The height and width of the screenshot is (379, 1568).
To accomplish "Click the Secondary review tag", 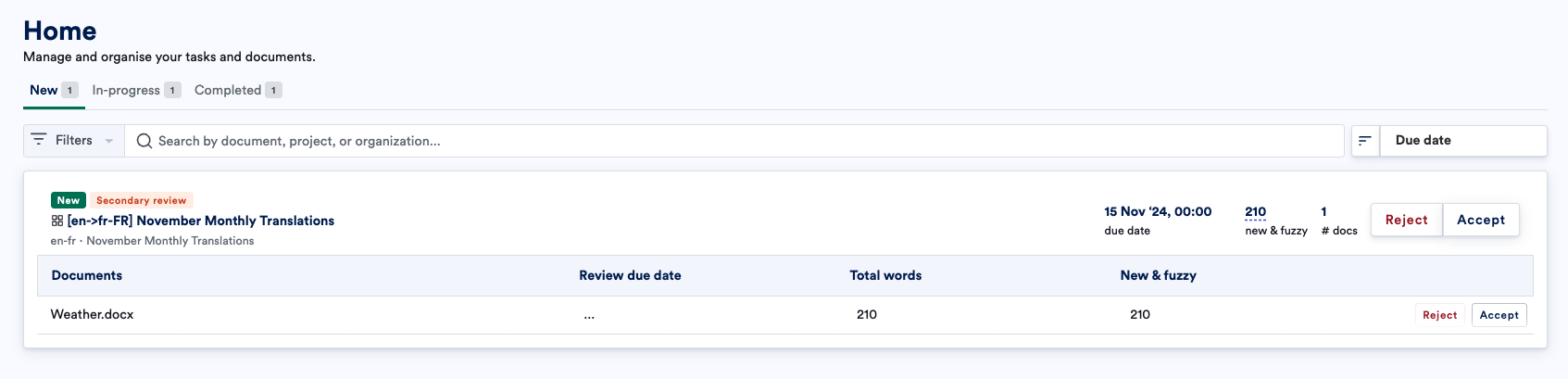I will pyautogui.click(x=142, y=200).
